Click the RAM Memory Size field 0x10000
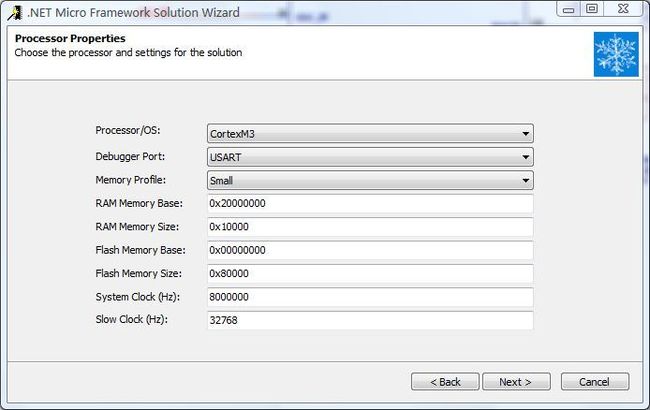This screenshot has width=650, height=410. [370, 227]
